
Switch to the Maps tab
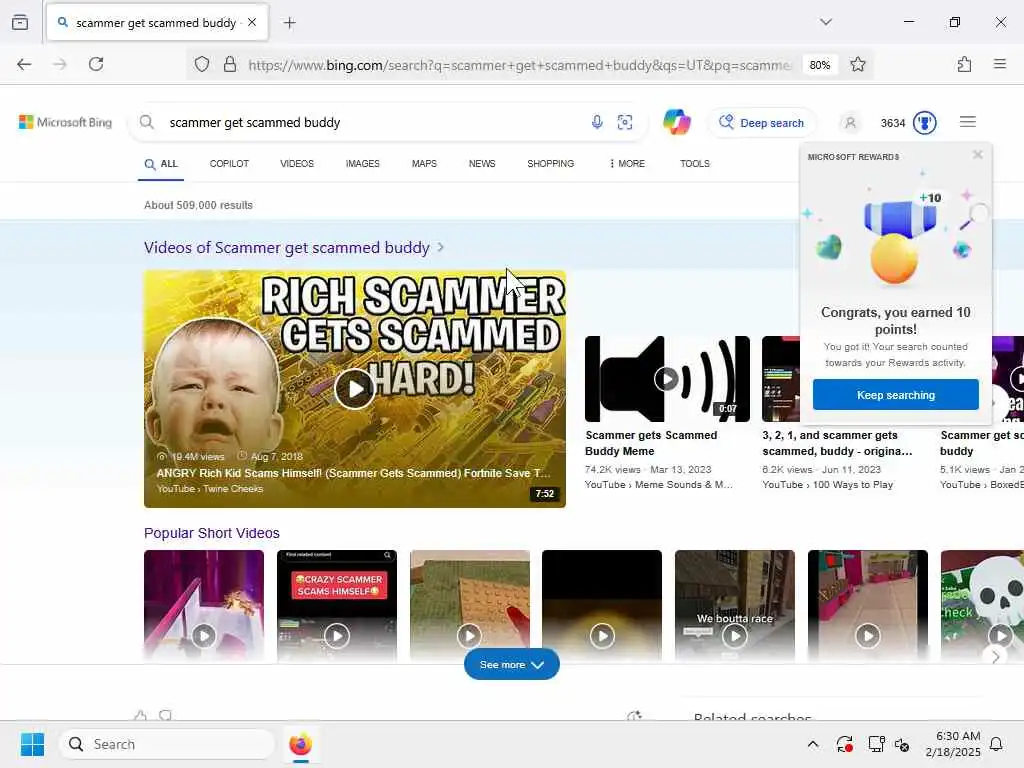[x=424, y=163]
